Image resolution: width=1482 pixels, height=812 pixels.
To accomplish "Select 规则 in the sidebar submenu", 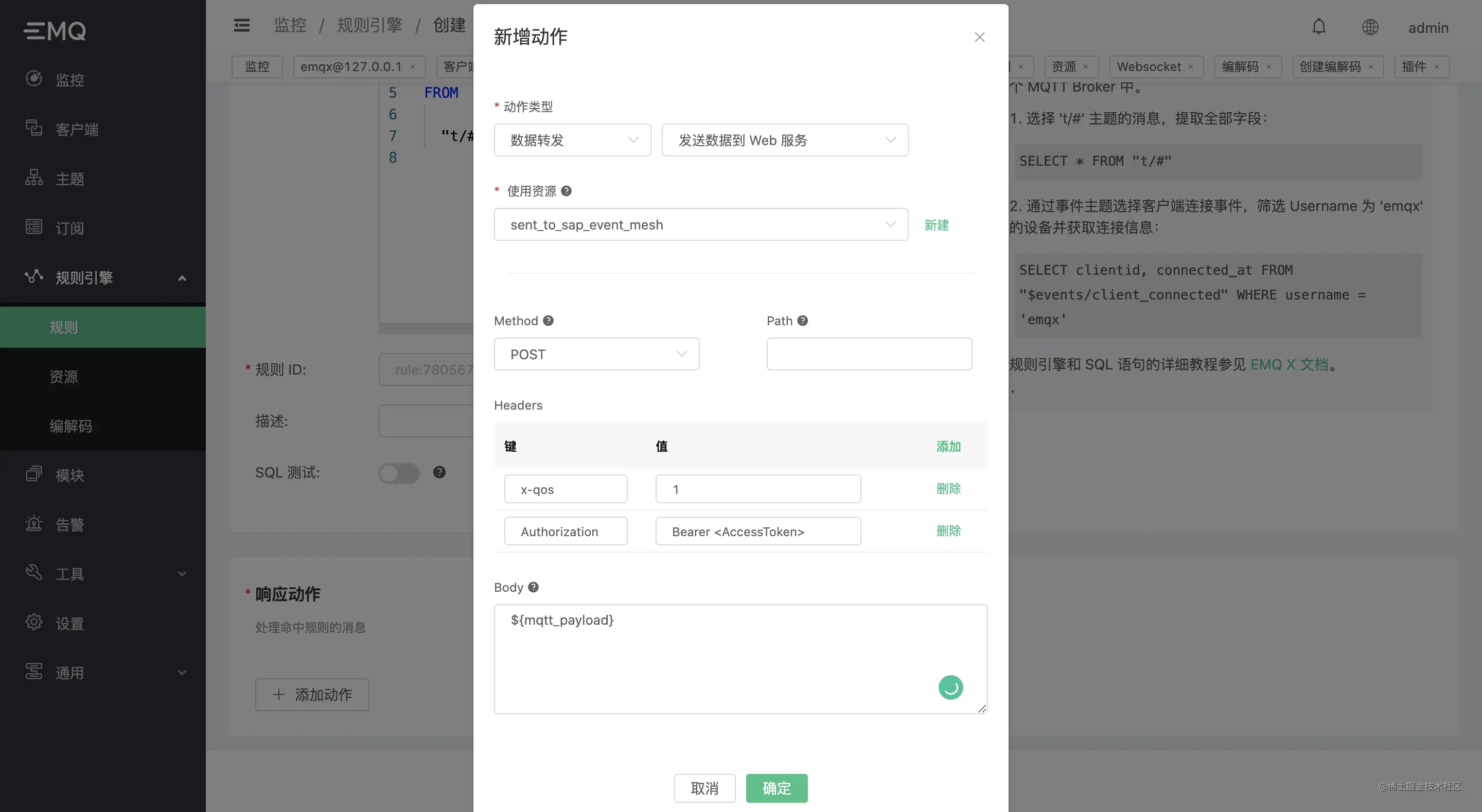I will (103, 327).
